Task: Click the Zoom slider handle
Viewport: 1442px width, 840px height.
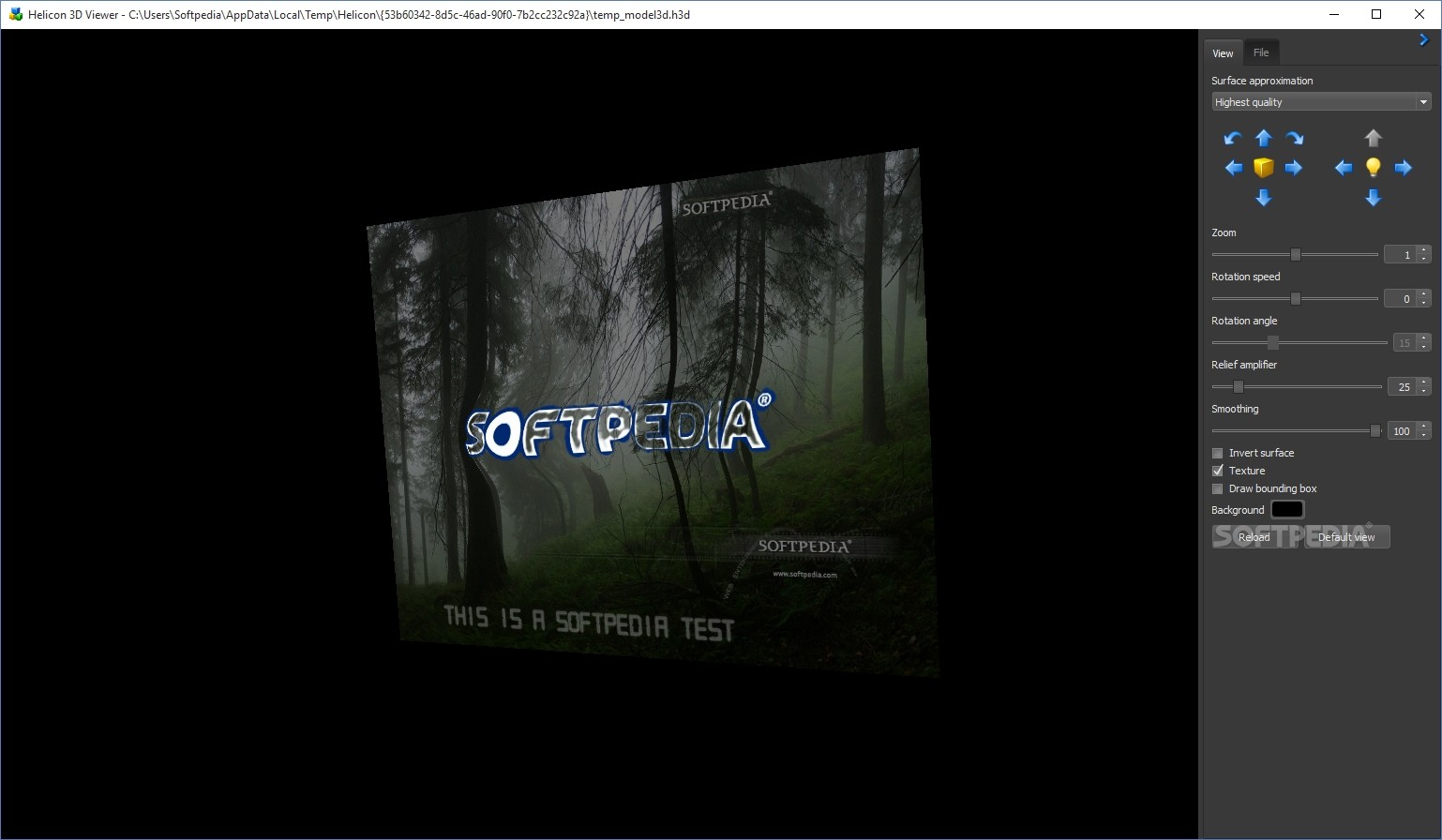Action: (1296, 255)
